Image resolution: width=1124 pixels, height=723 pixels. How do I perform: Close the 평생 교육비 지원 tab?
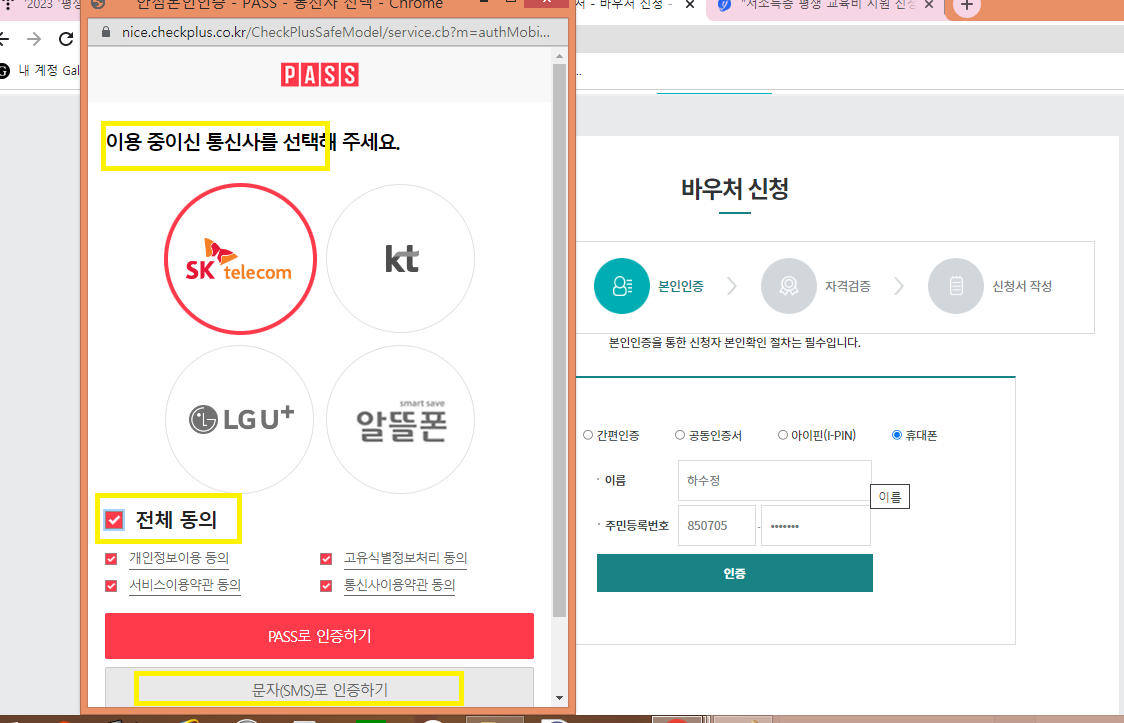coord(929,5)
